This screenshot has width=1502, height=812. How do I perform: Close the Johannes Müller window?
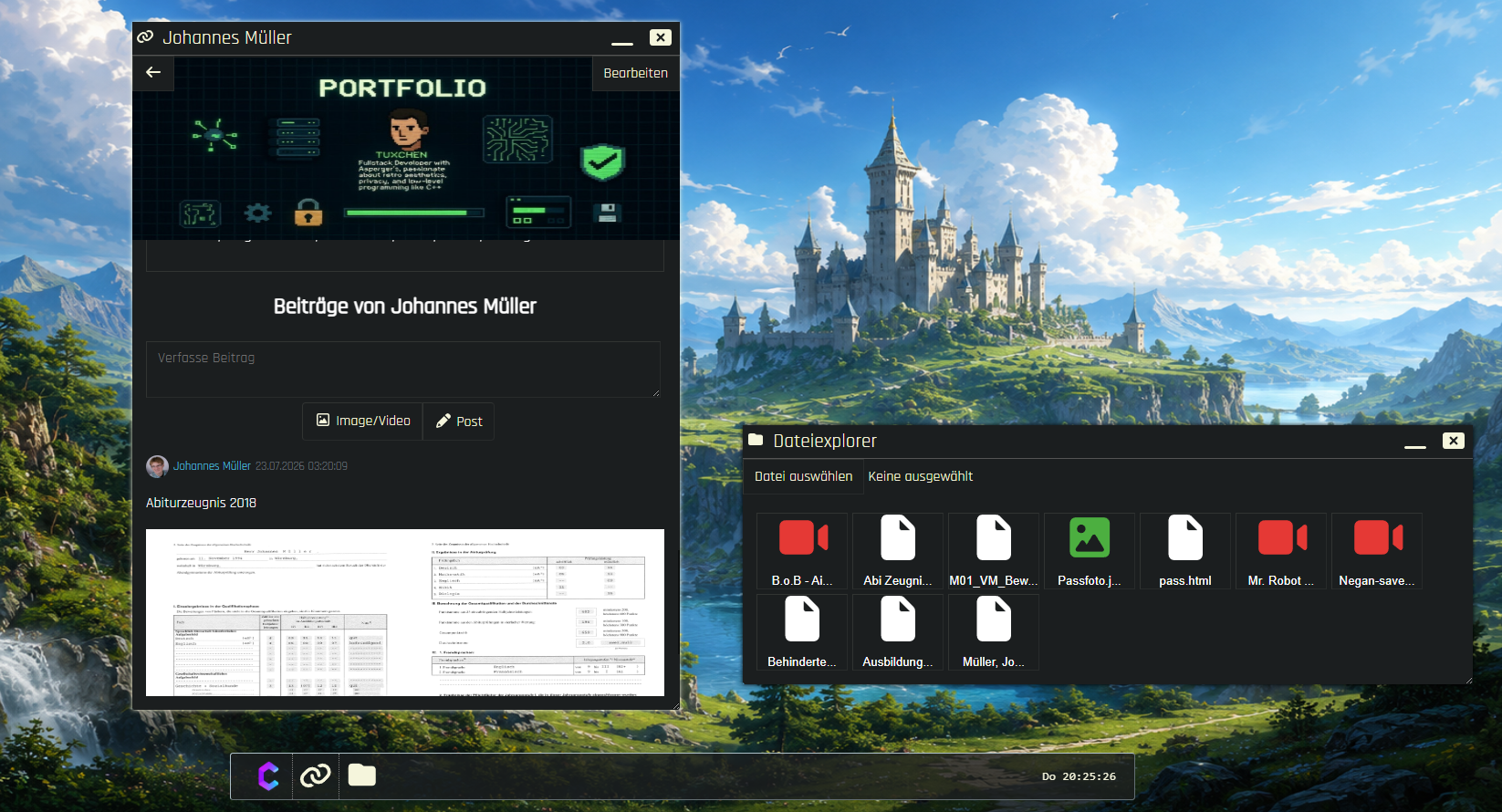(661, 37)
